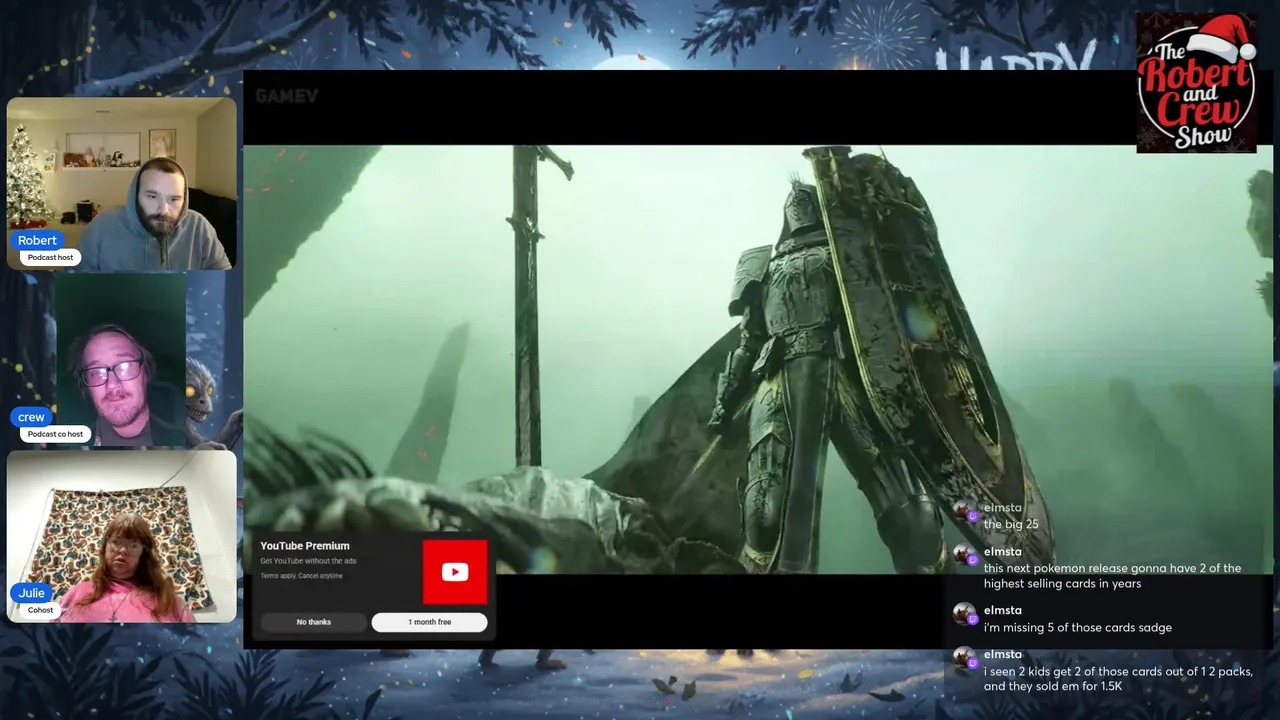The width and height of the screenshot is (1280, 720).
Task: Click the "Cohost" caption under Julie
Action: [x=40, y=610]
